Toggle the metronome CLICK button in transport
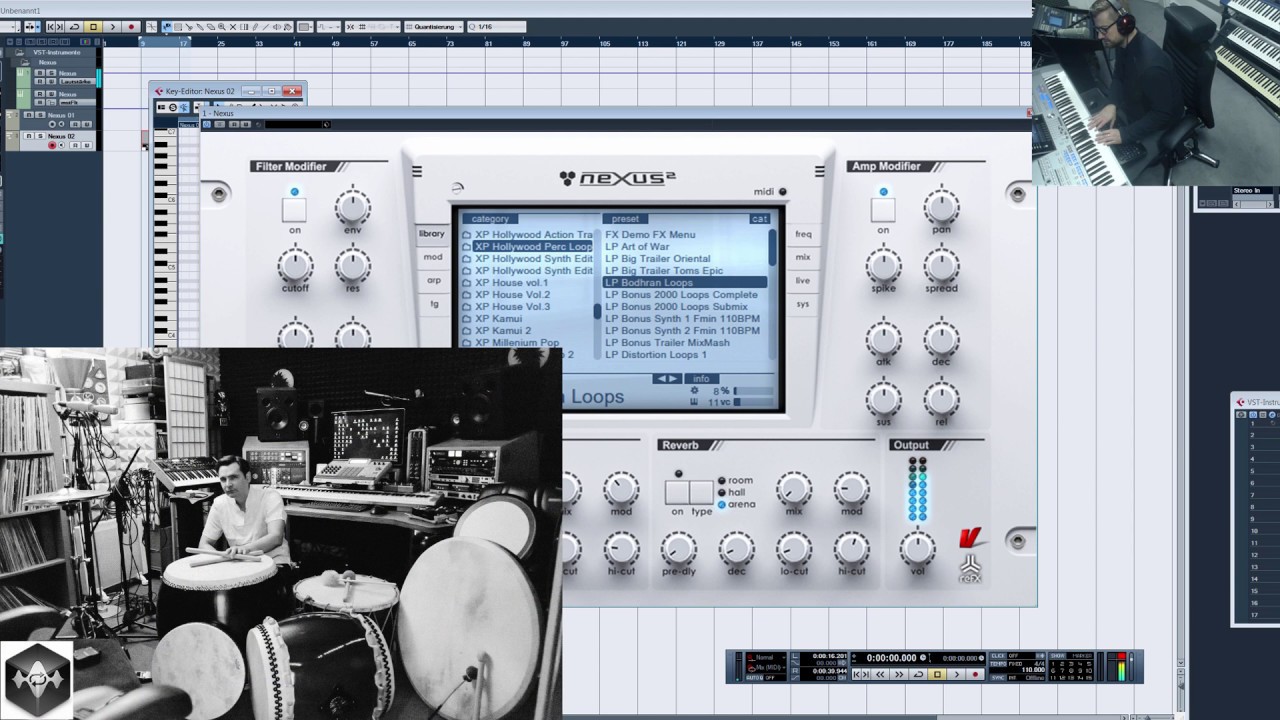Image resolution: width=1280 pixels, height=720 pixels. 998,656
